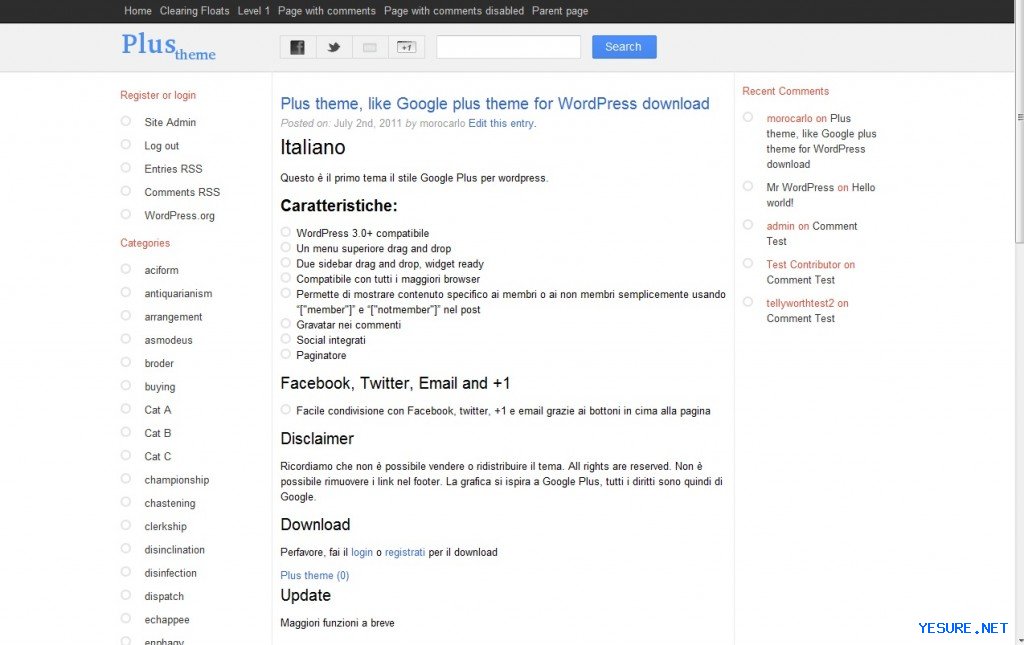Image resolution: width=1024 pixels, height=645 pixels.
Task: Open the post title link
Action: coord(495,104)
